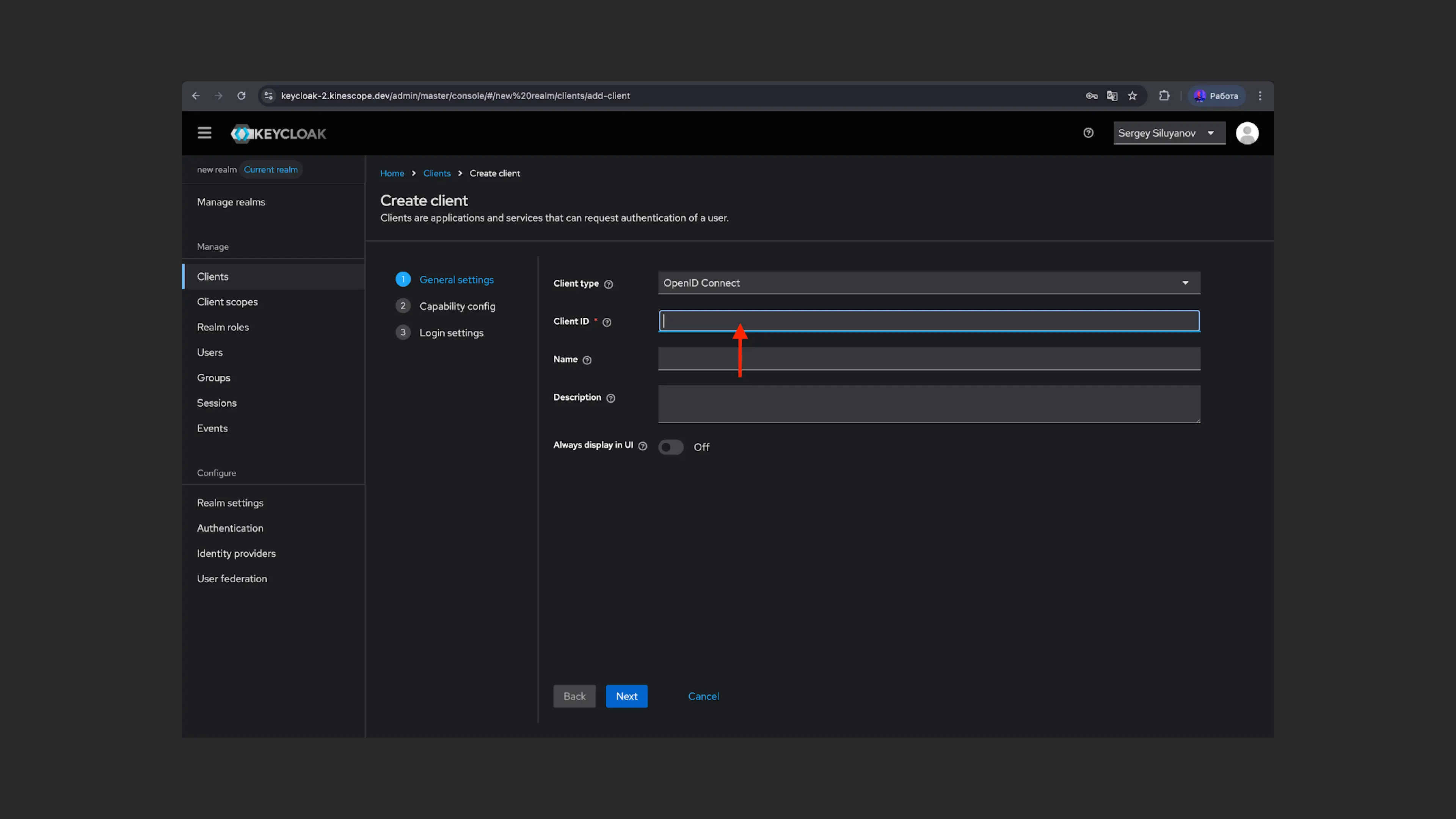This screenshot has height=819, width=1456.
Task: Open the Chrome three-dot menu
Action: pyautogui.click(x=1260, y=96)
